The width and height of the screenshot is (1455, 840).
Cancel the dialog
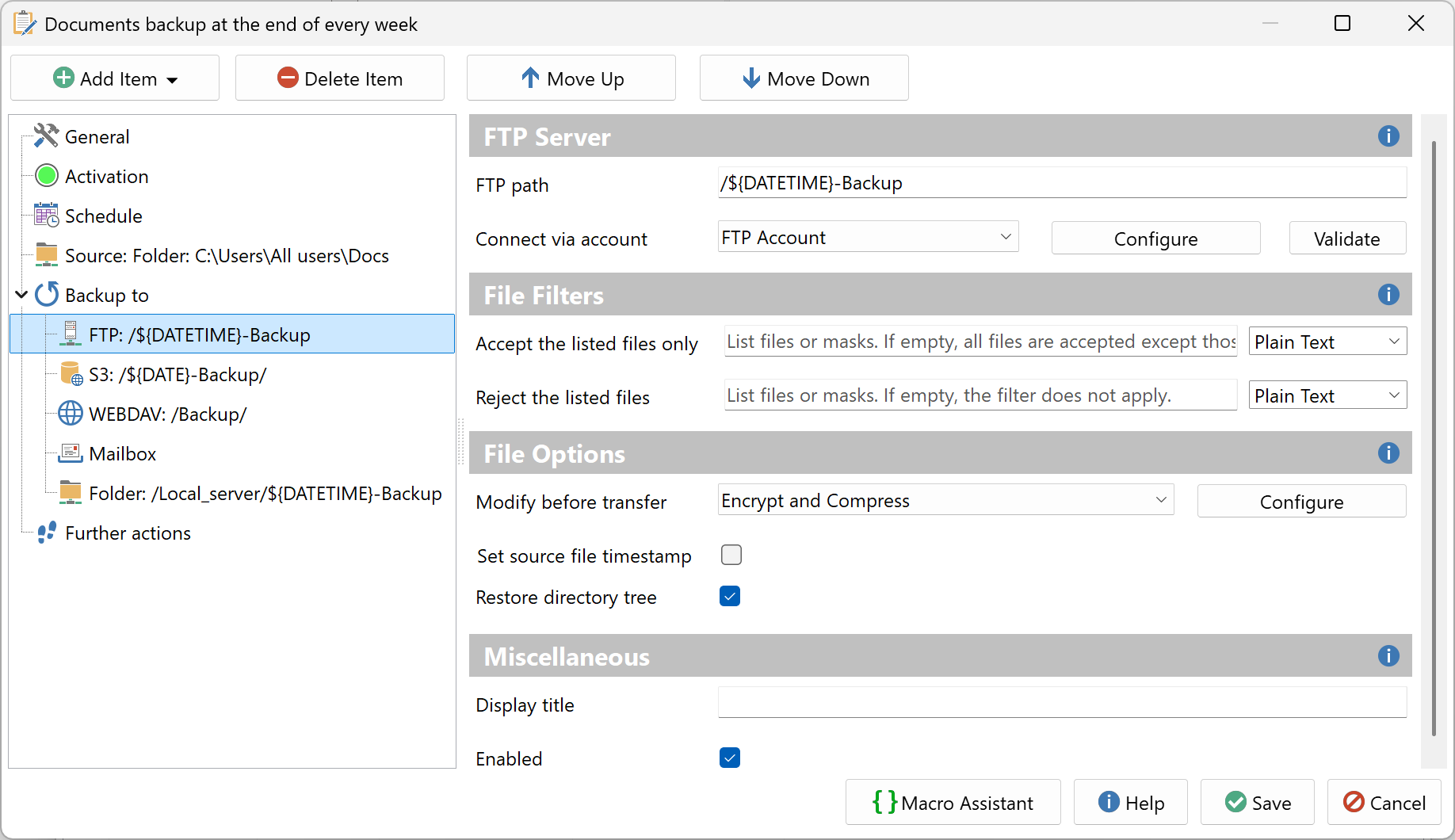pyautogui.click(x=1384, y=802)
